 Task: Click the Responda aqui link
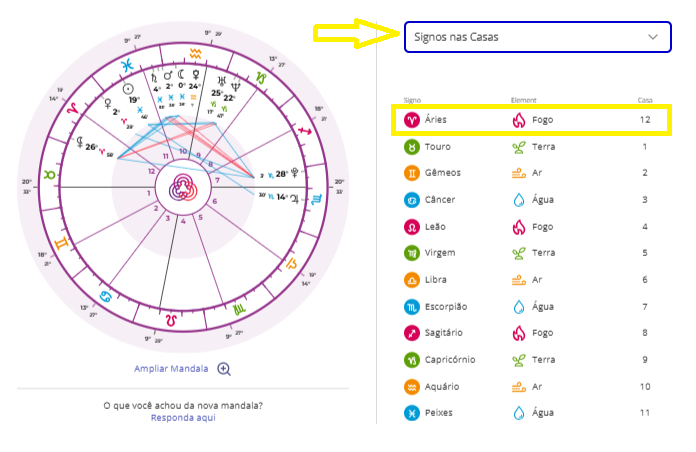[x=183, y=417]
